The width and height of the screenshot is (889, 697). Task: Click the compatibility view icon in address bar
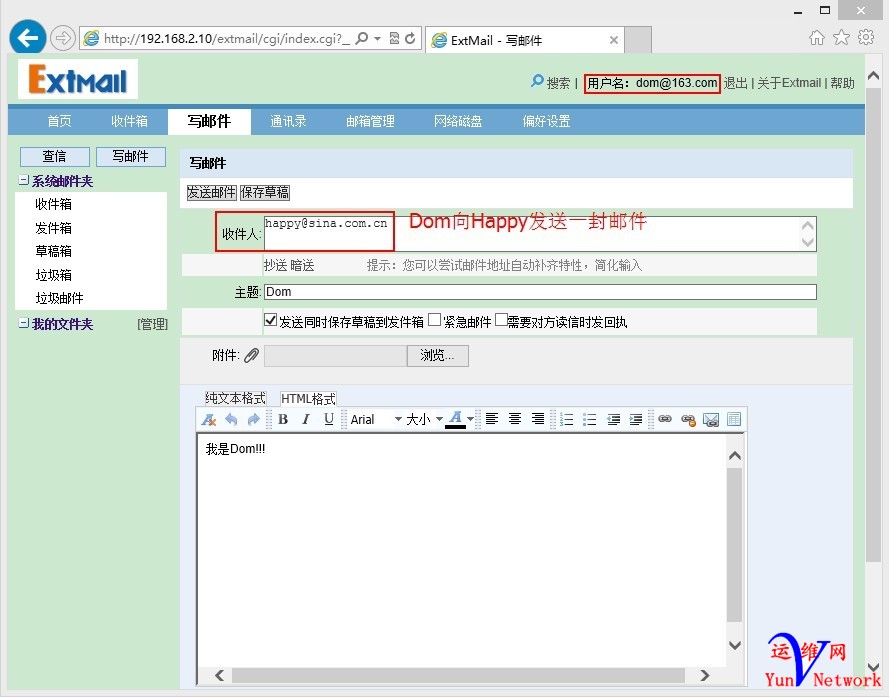click(395, 39)
